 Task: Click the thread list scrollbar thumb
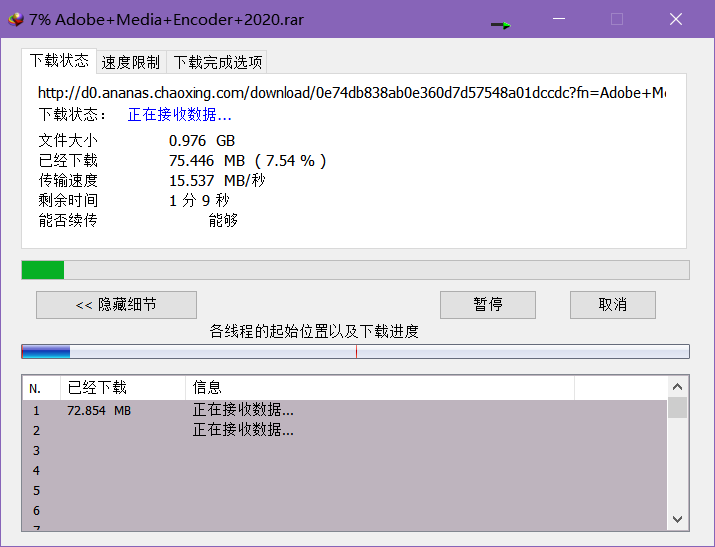click(678, 408)
